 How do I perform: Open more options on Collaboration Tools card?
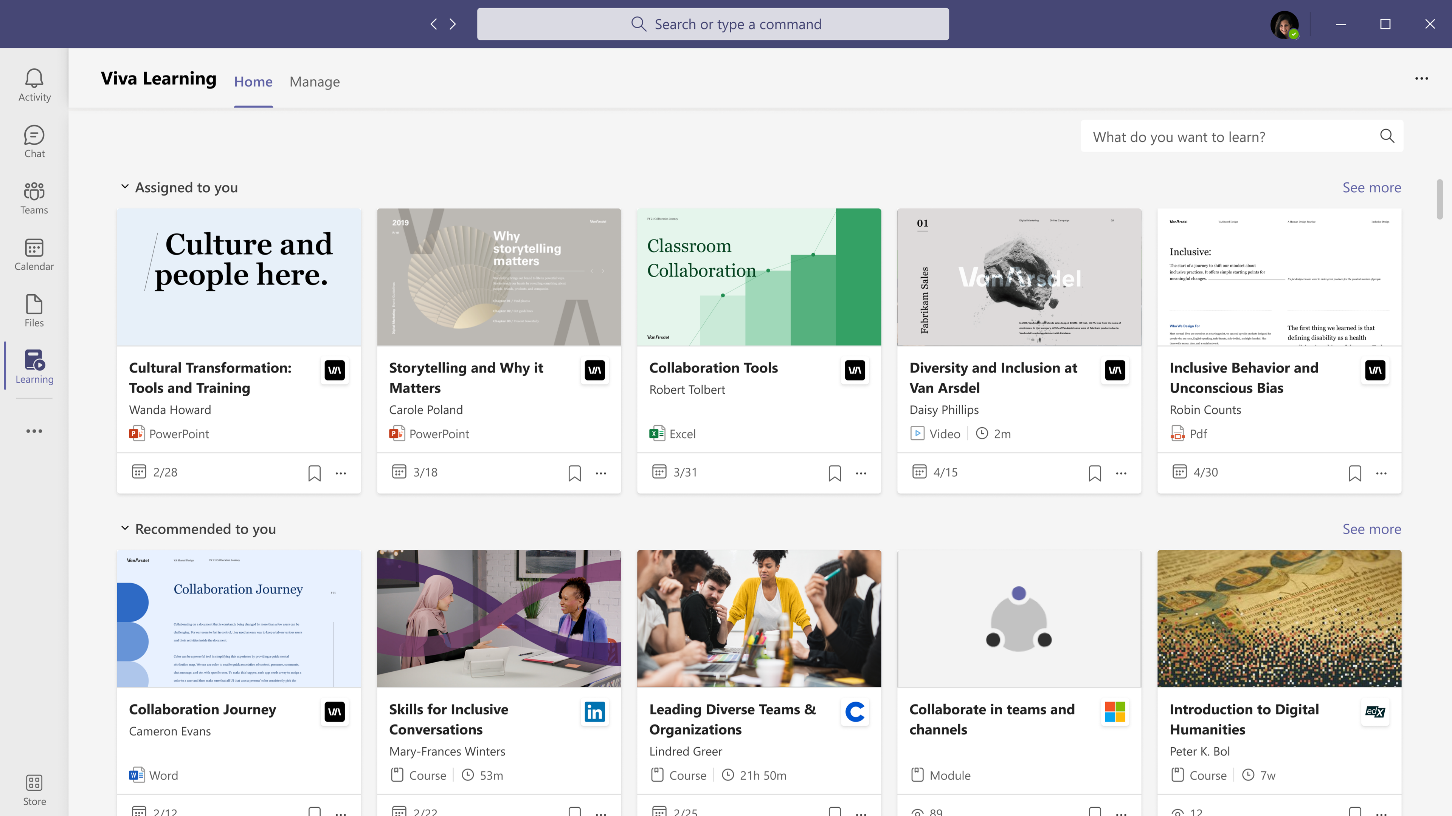[861, 473]
